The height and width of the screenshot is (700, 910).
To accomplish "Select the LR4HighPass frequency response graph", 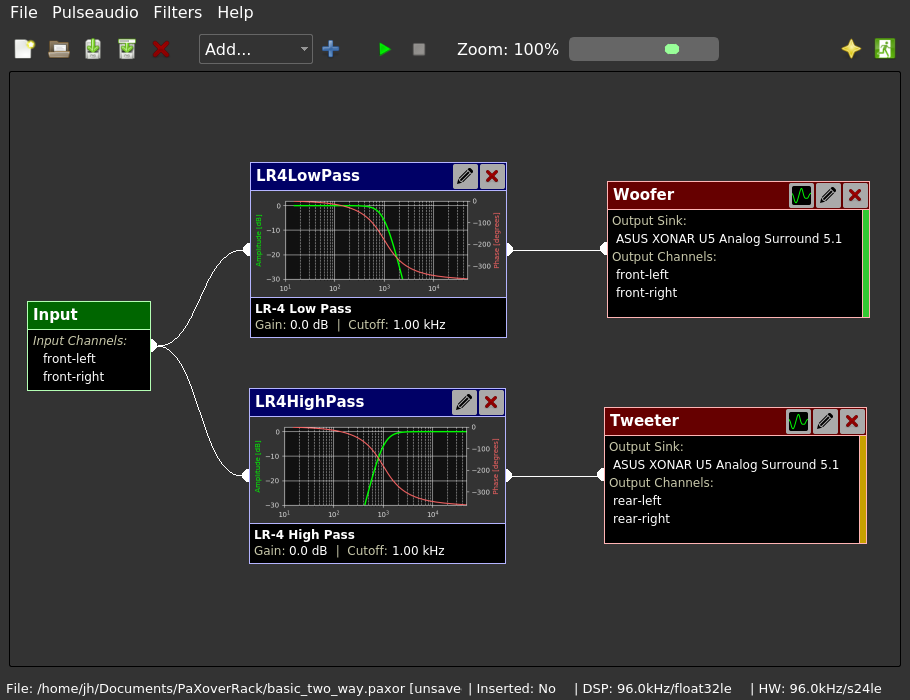I will tap(377, 468).
